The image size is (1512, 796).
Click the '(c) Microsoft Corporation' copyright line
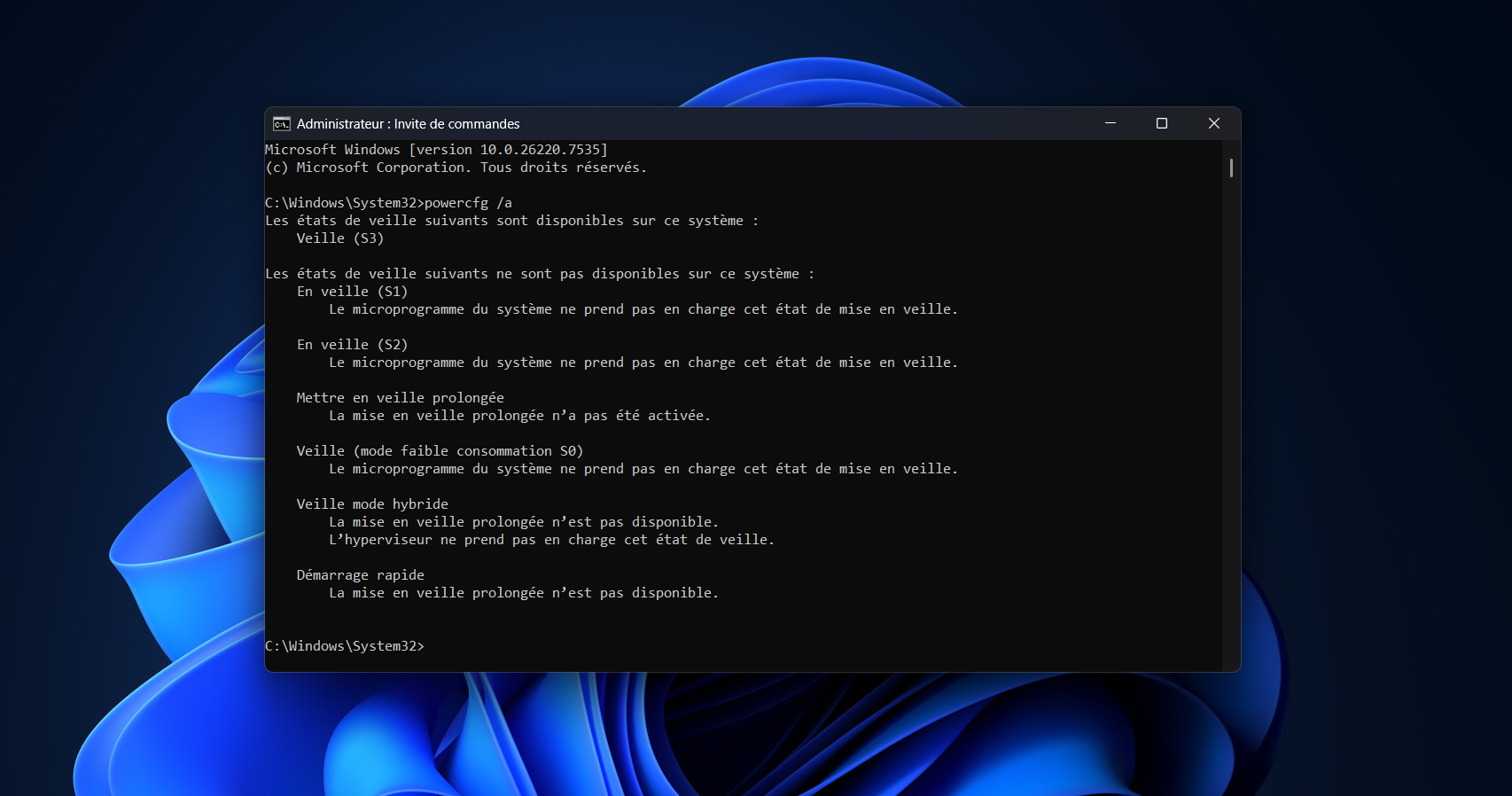[x=456, y=168]
